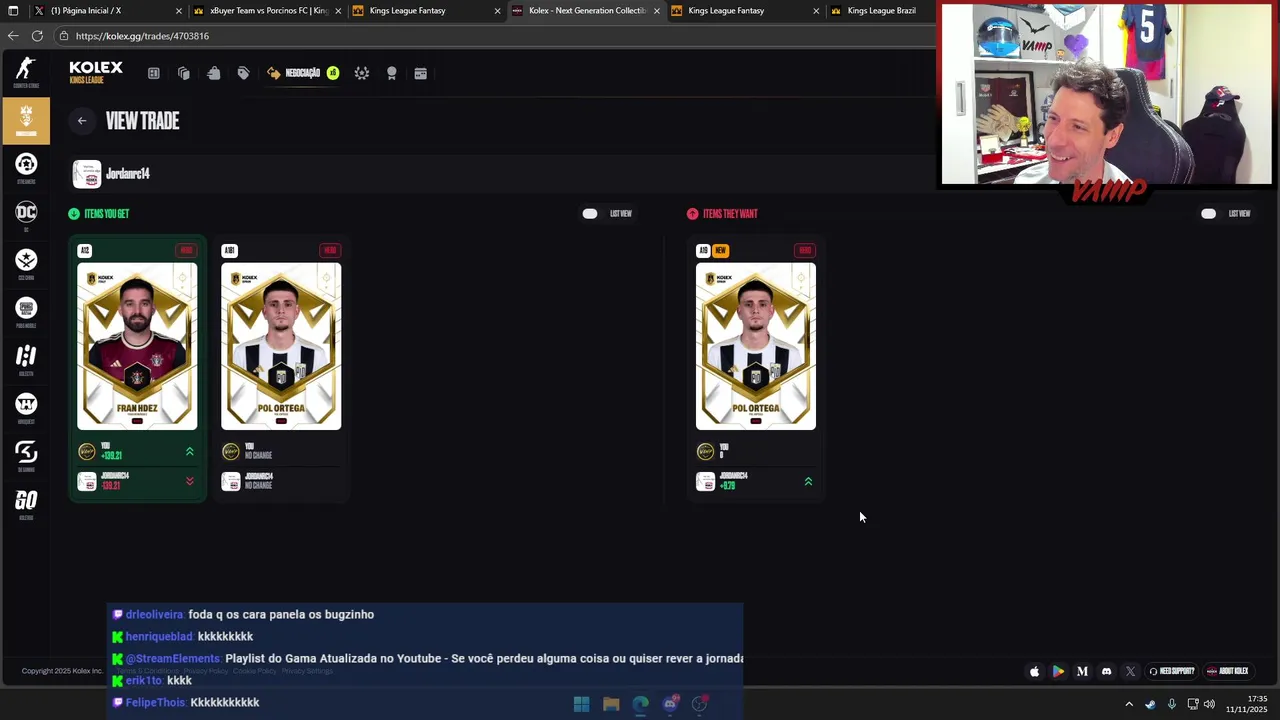Click the NEW badge on wanted card
The width and height of the screenshot is (1280, 720).
(720, 251)
